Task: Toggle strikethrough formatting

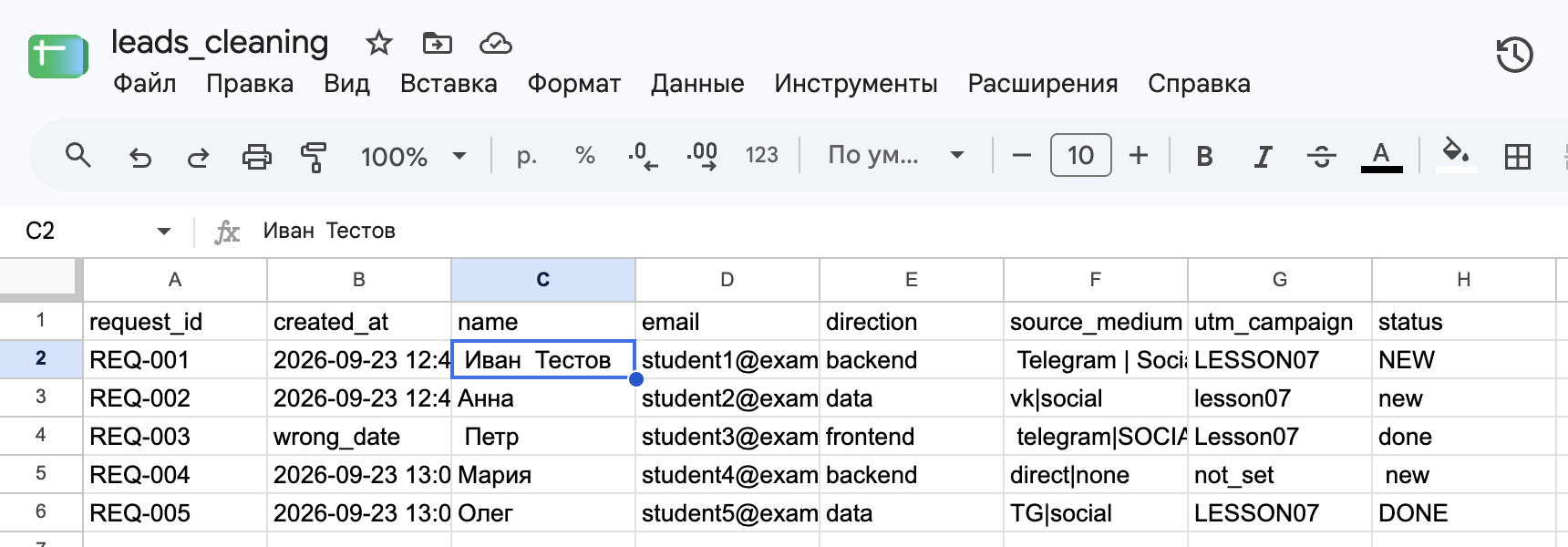Action: point(1321,157)
